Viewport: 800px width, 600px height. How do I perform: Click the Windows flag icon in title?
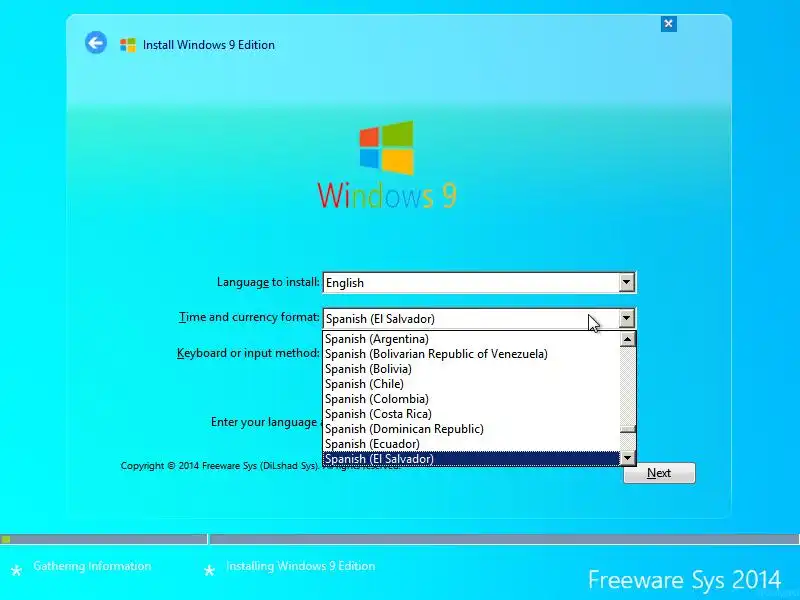point(128,45)
